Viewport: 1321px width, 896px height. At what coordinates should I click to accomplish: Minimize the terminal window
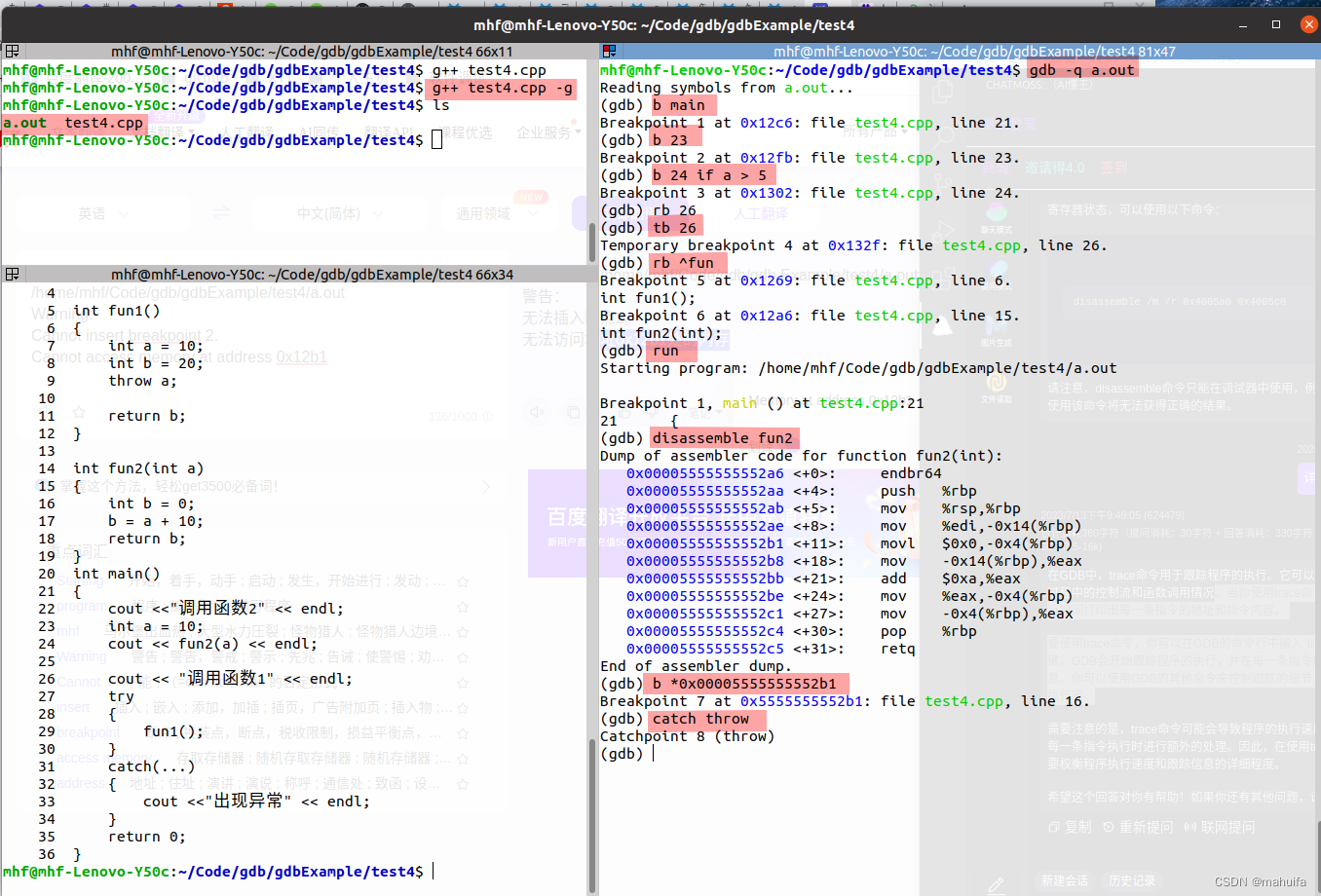(x=1244, y=24)
